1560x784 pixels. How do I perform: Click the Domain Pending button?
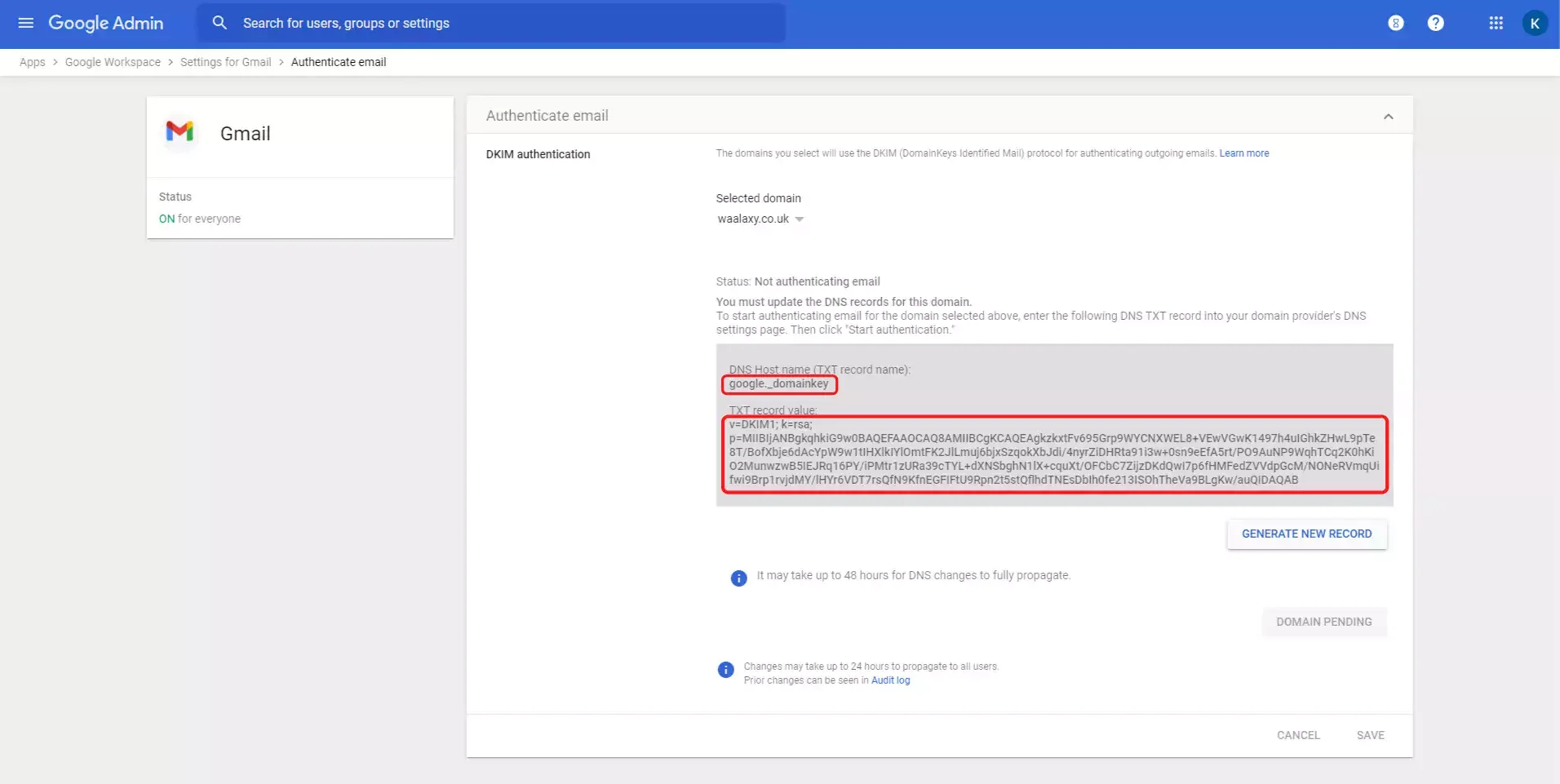1323,622
